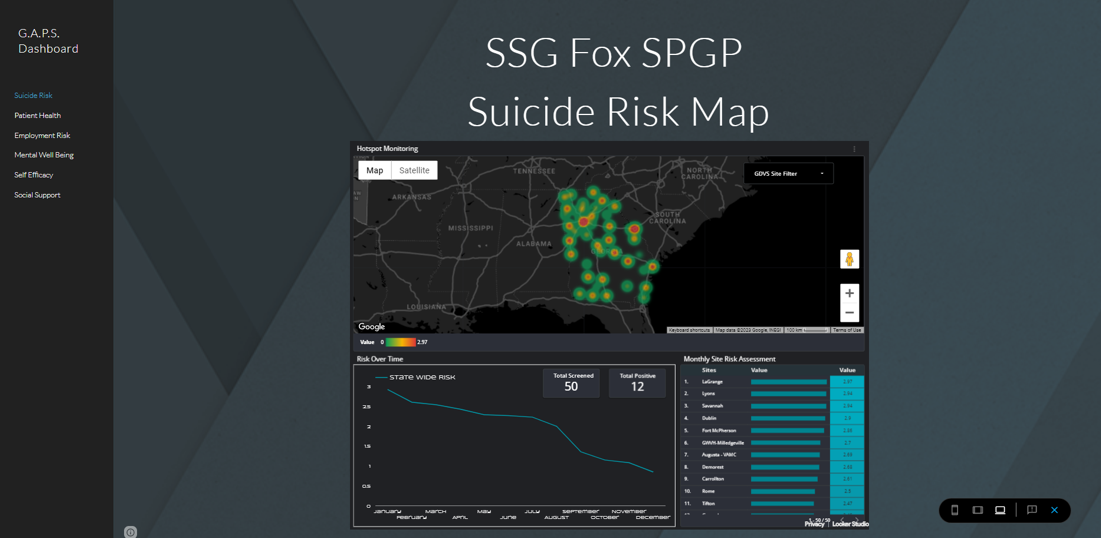Click the Risk Over Time chart title
This screenshot has height=538, width=1101.
point(380,359)
